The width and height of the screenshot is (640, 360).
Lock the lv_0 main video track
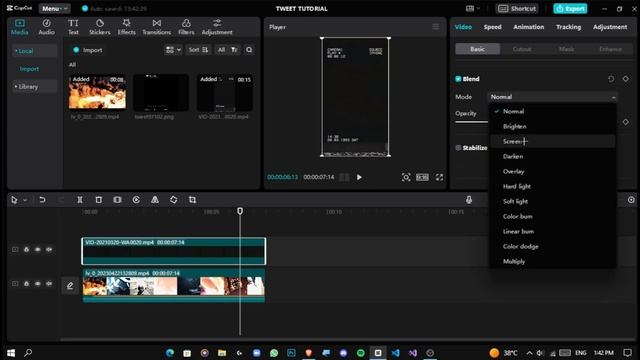click(27, 284)
